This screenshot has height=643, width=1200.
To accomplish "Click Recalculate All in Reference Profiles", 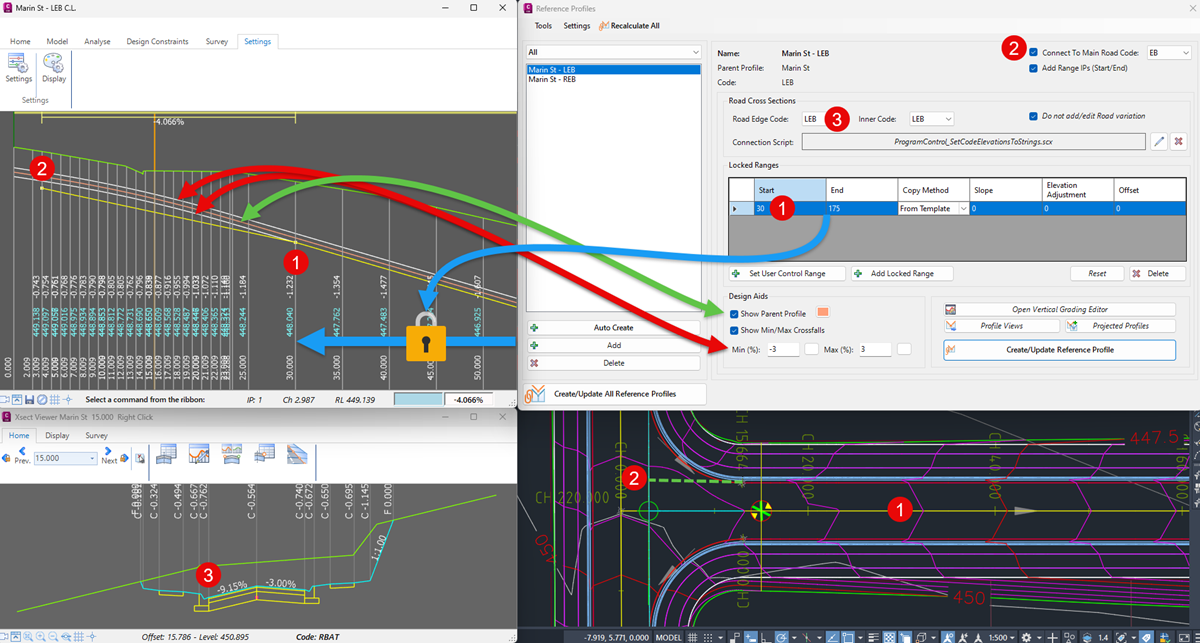I will pyautogui.click(x=629, y=26).
